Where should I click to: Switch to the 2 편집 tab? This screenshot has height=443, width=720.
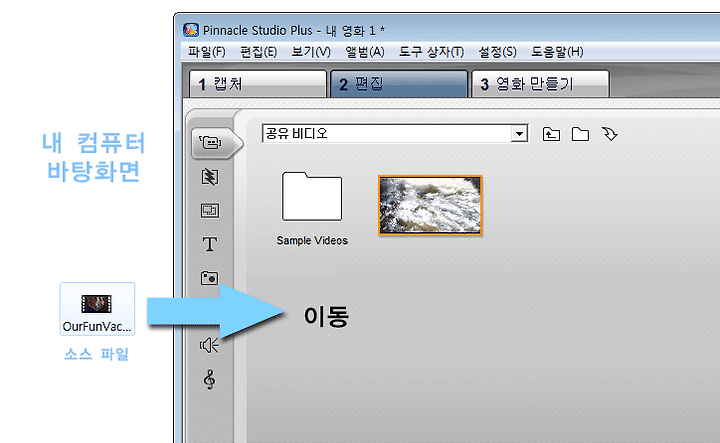point(399,84)
